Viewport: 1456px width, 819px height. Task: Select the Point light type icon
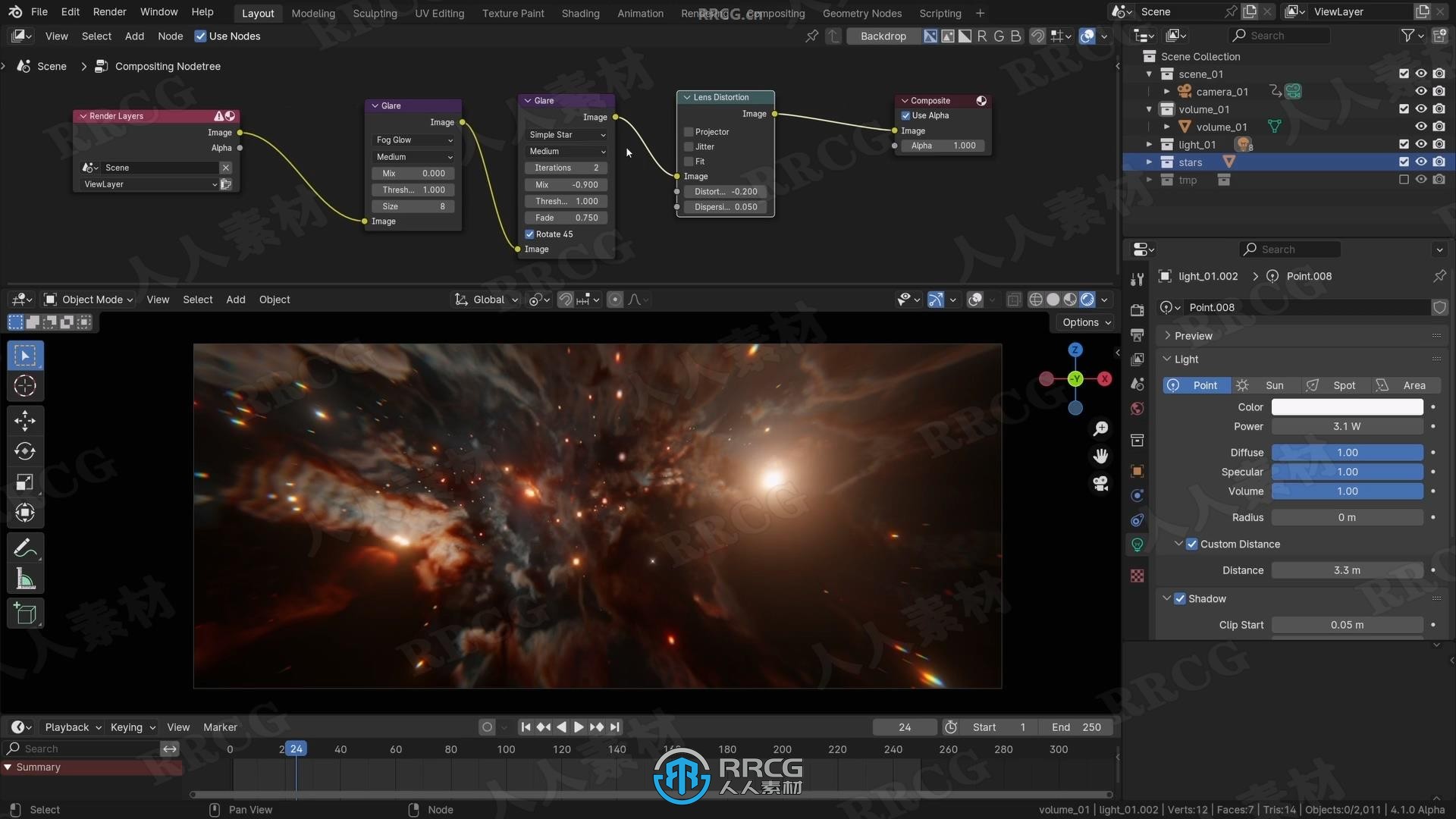tap(1176, 384)
